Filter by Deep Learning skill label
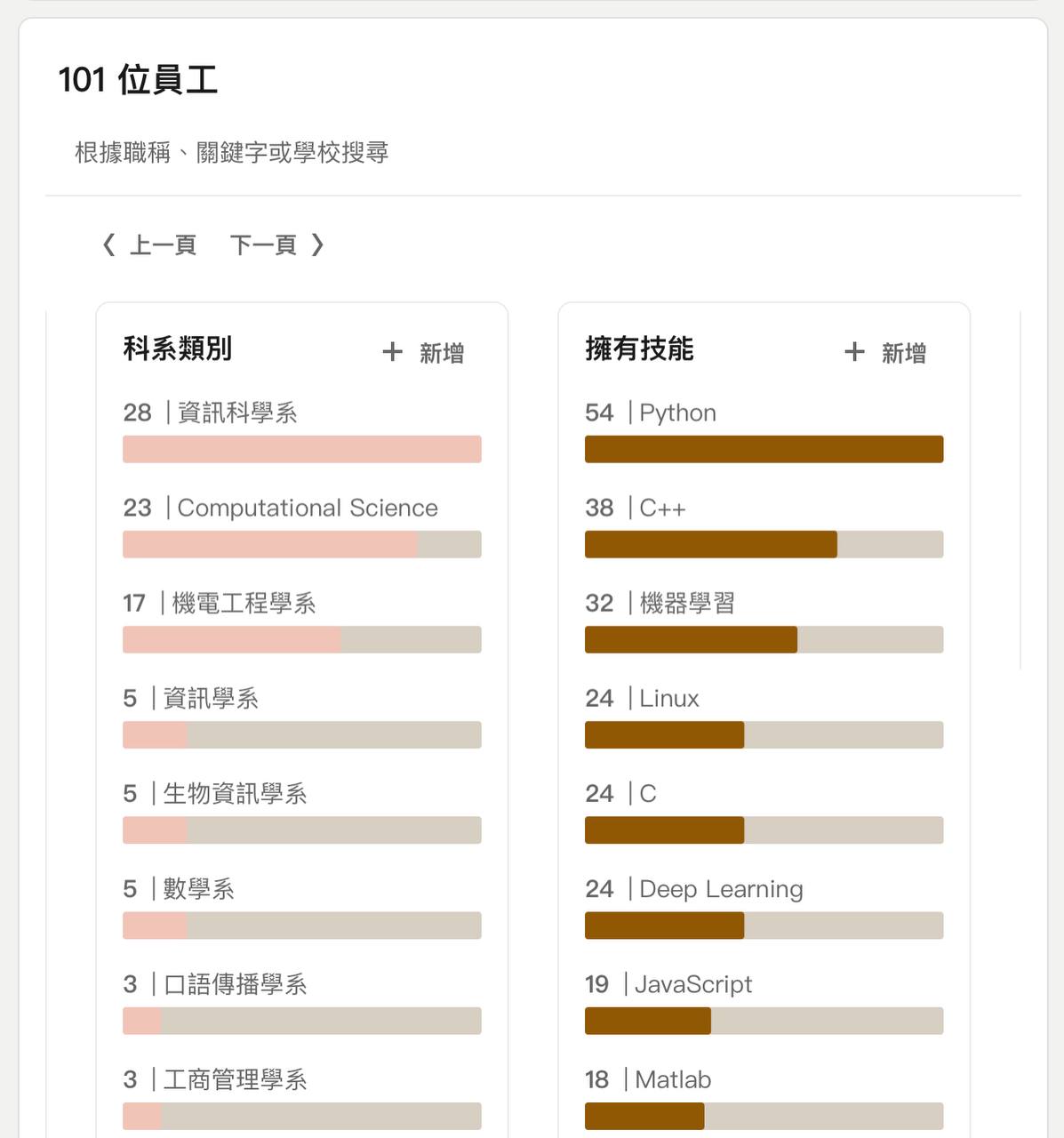Image resolution: width=1064 pixels, height=1138 pixels. pyautogui.click(x=721, y=889)
